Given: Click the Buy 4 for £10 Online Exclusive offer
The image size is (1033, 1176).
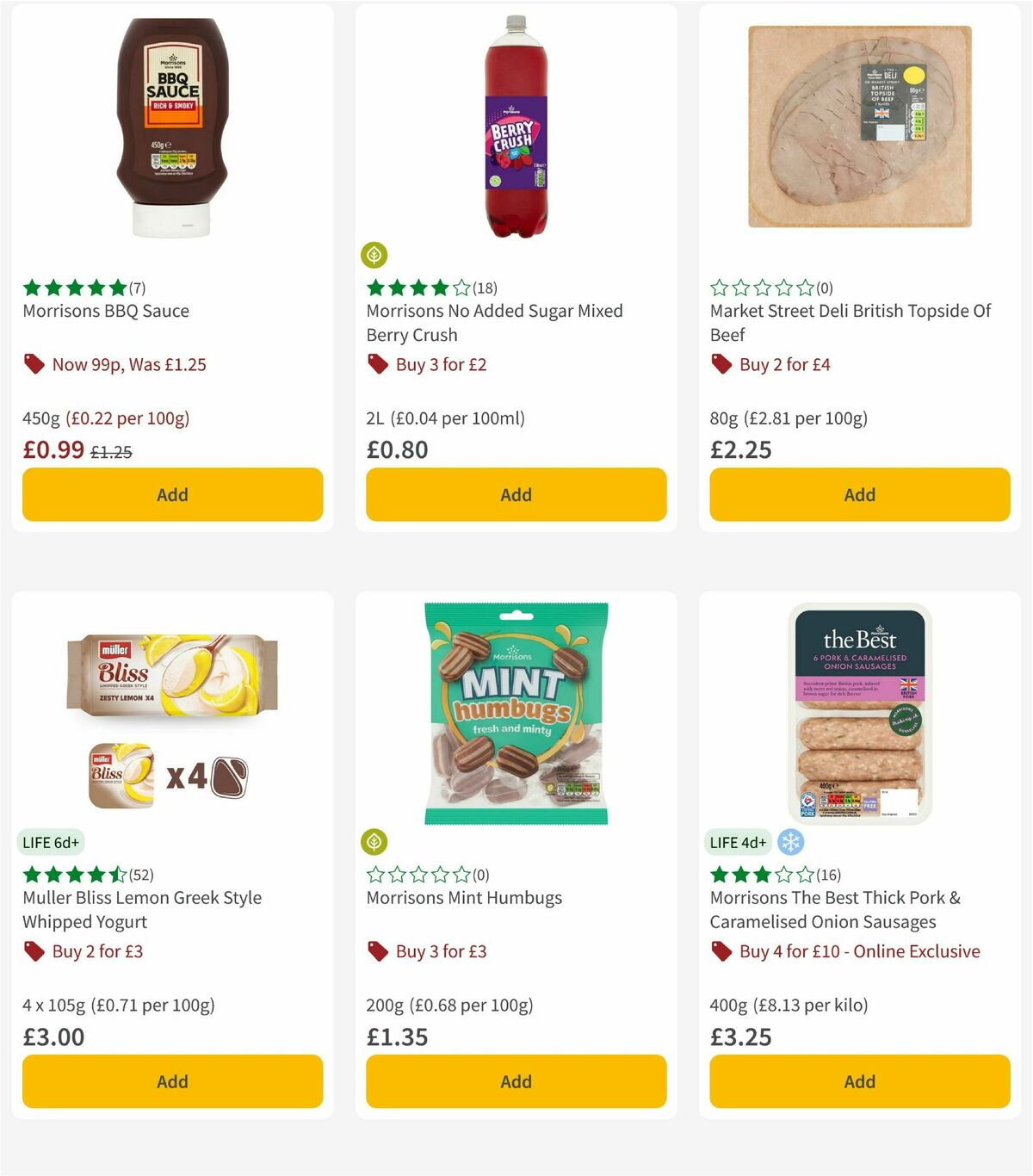Looking at the screenshot, I should (859, 951).
